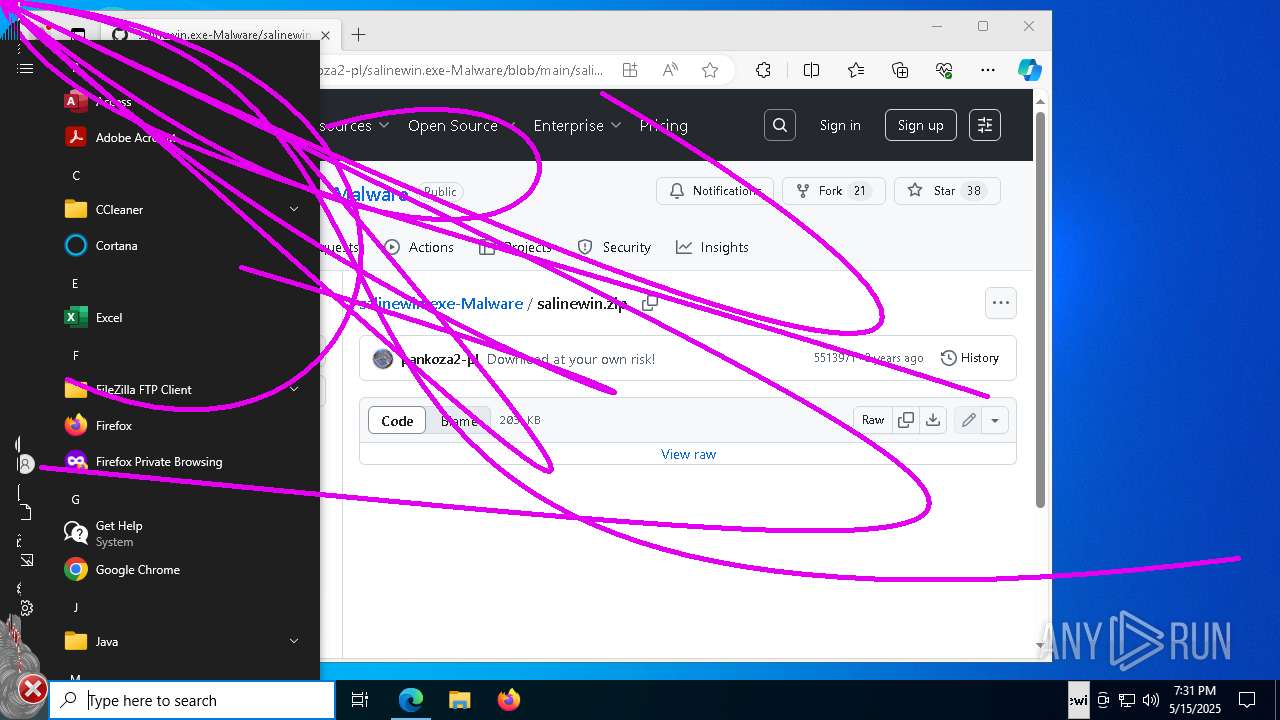Copy raw file contents icon
1280x720 pixels.
pos(906,420)
